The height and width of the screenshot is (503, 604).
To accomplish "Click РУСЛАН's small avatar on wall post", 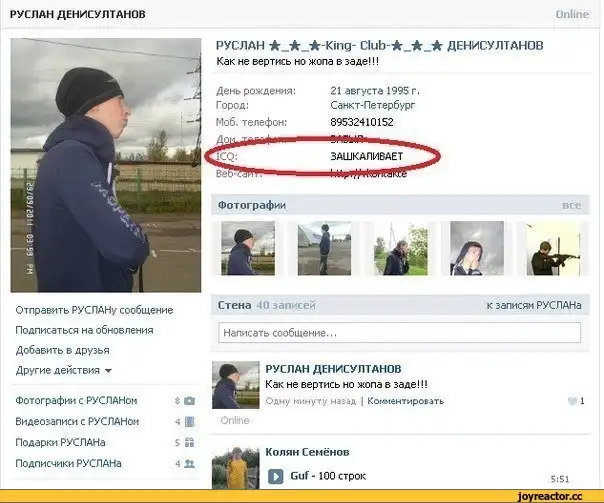I will [x=230, y=385].
